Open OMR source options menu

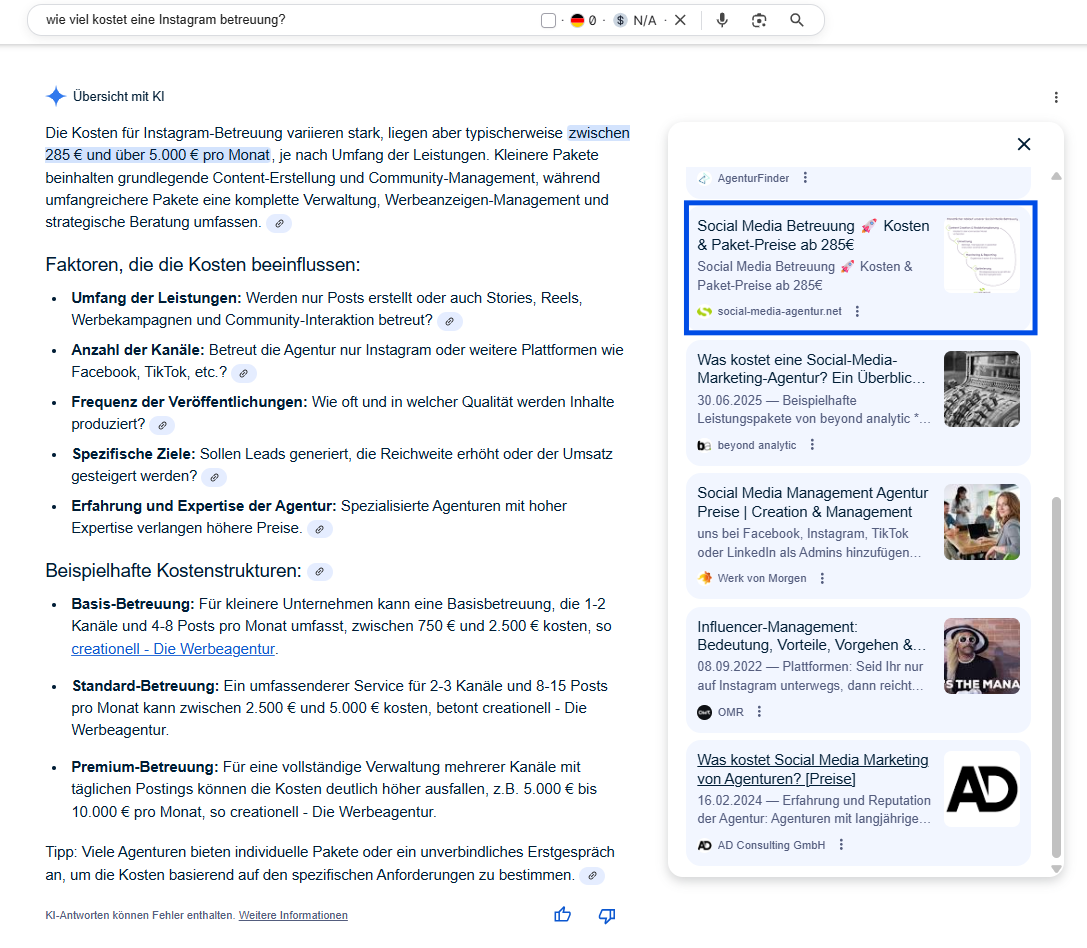click(759, 712)
